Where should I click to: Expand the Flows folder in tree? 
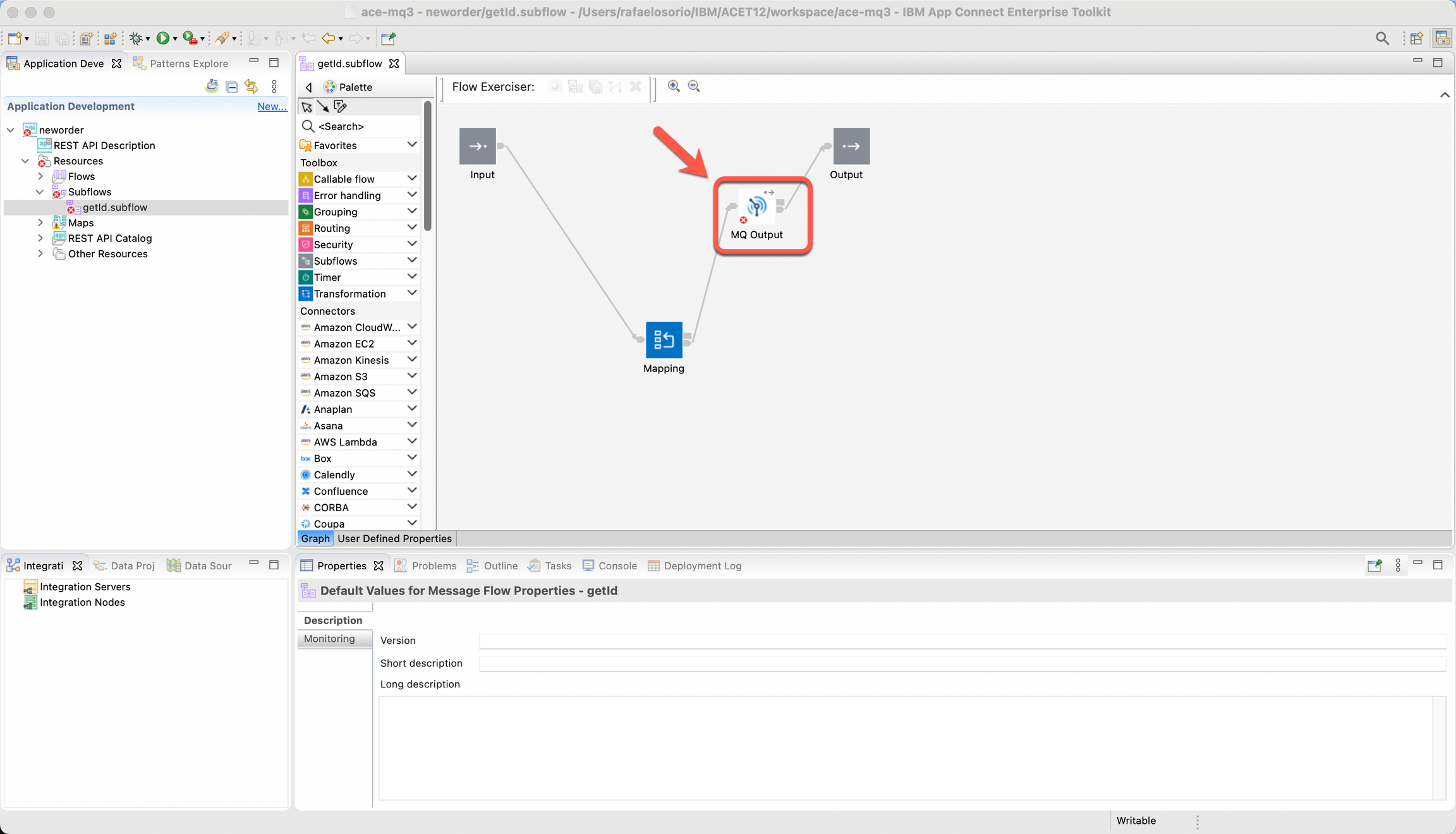tap(40, 177)
